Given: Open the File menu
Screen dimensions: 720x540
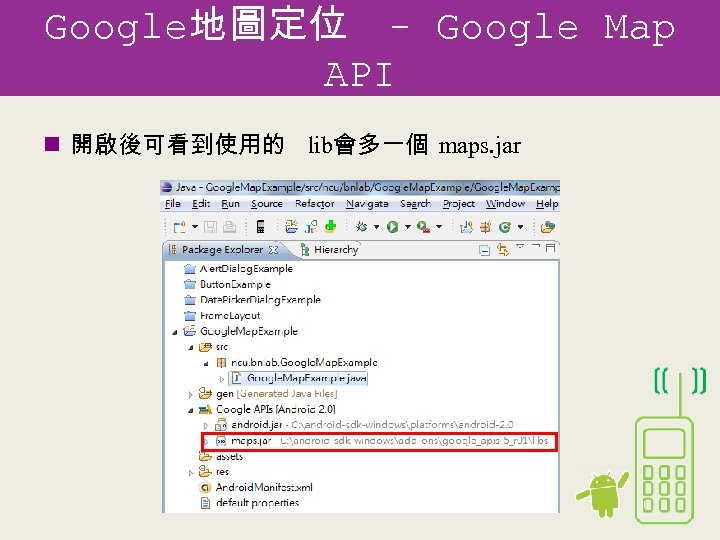Looking at the screenshot, I should click(173, 203).
